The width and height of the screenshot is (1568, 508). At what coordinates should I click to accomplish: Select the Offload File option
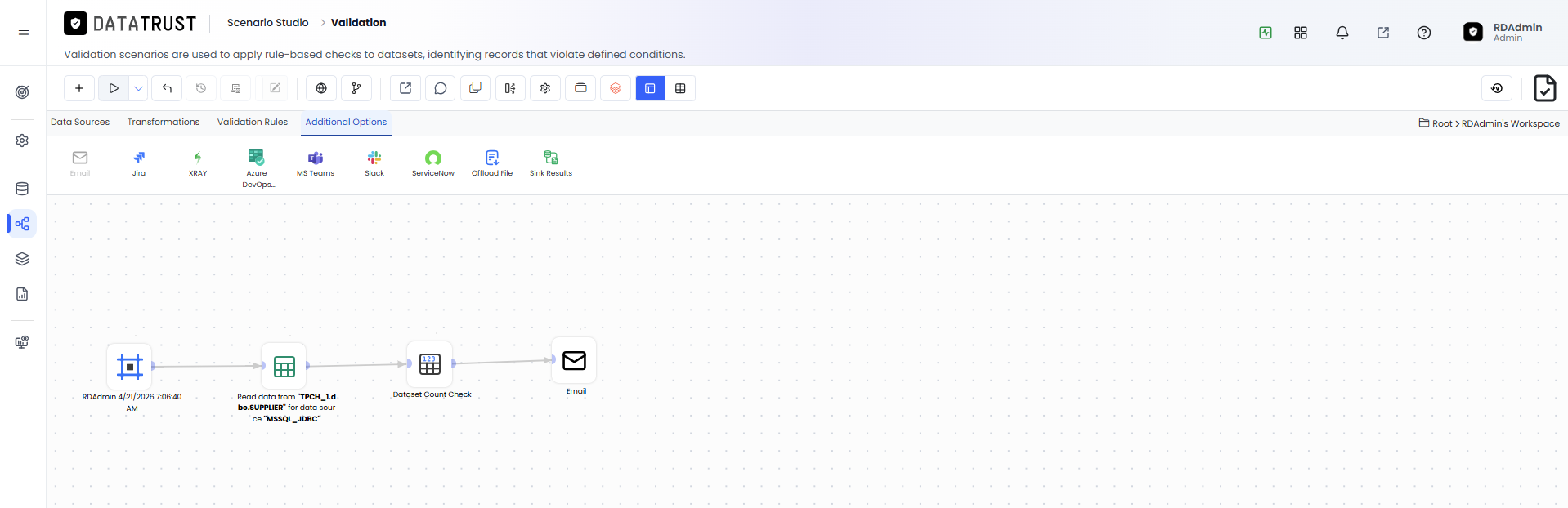[x=492, y=163]
